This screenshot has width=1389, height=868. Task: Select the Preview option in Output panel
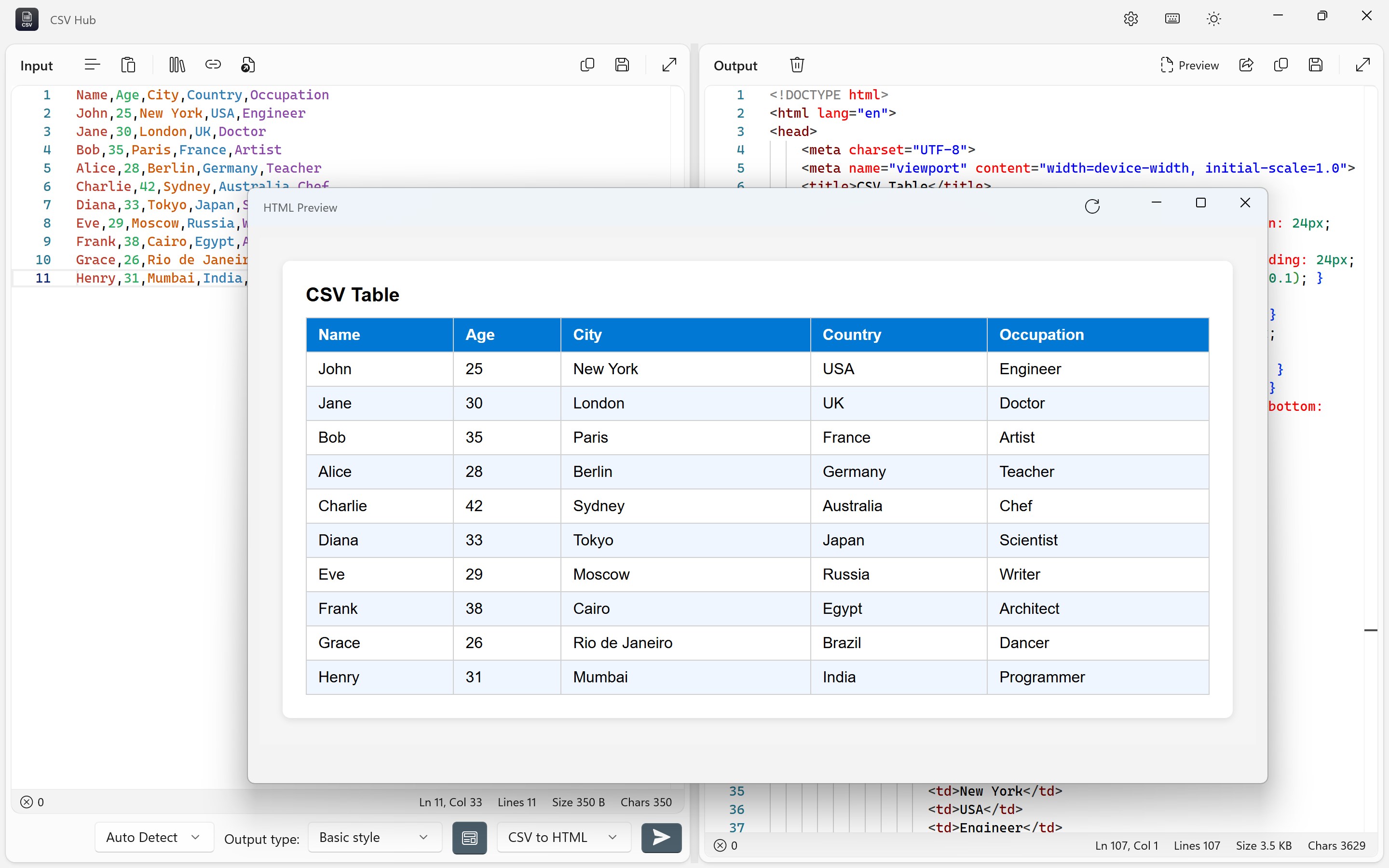(1190, 64)
